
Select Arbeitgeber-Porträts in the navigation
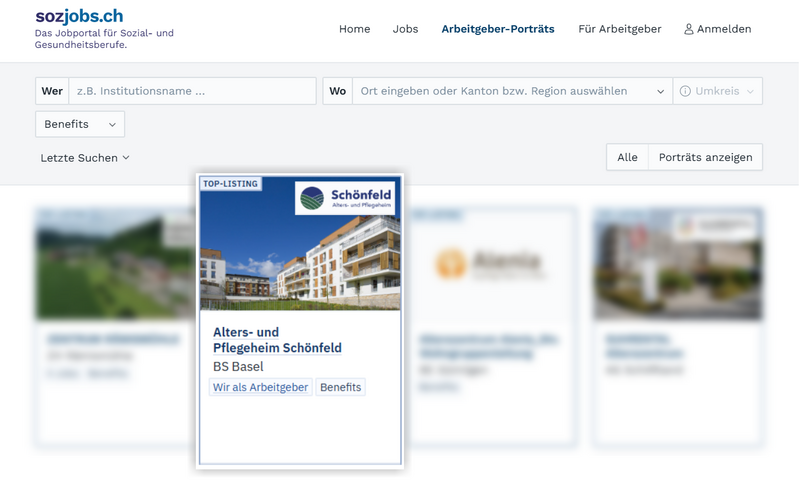[x=497, y=29]
